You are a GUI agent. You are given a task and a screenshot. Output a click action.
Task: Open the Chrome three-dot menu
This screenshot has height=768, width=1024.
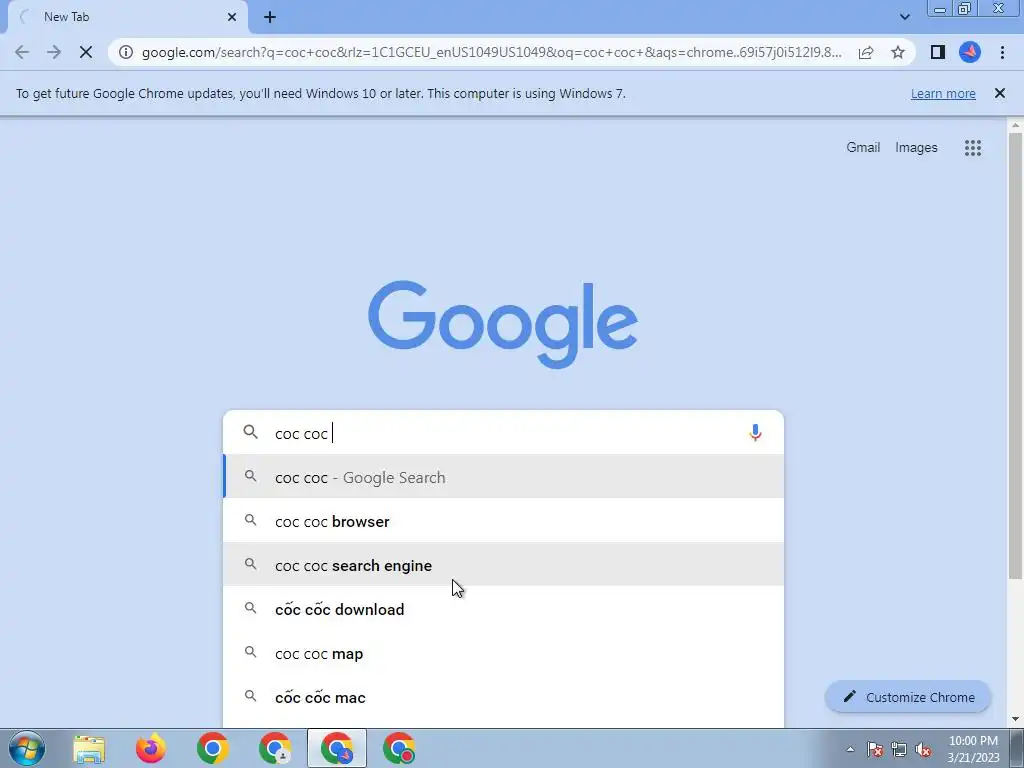1002,52
